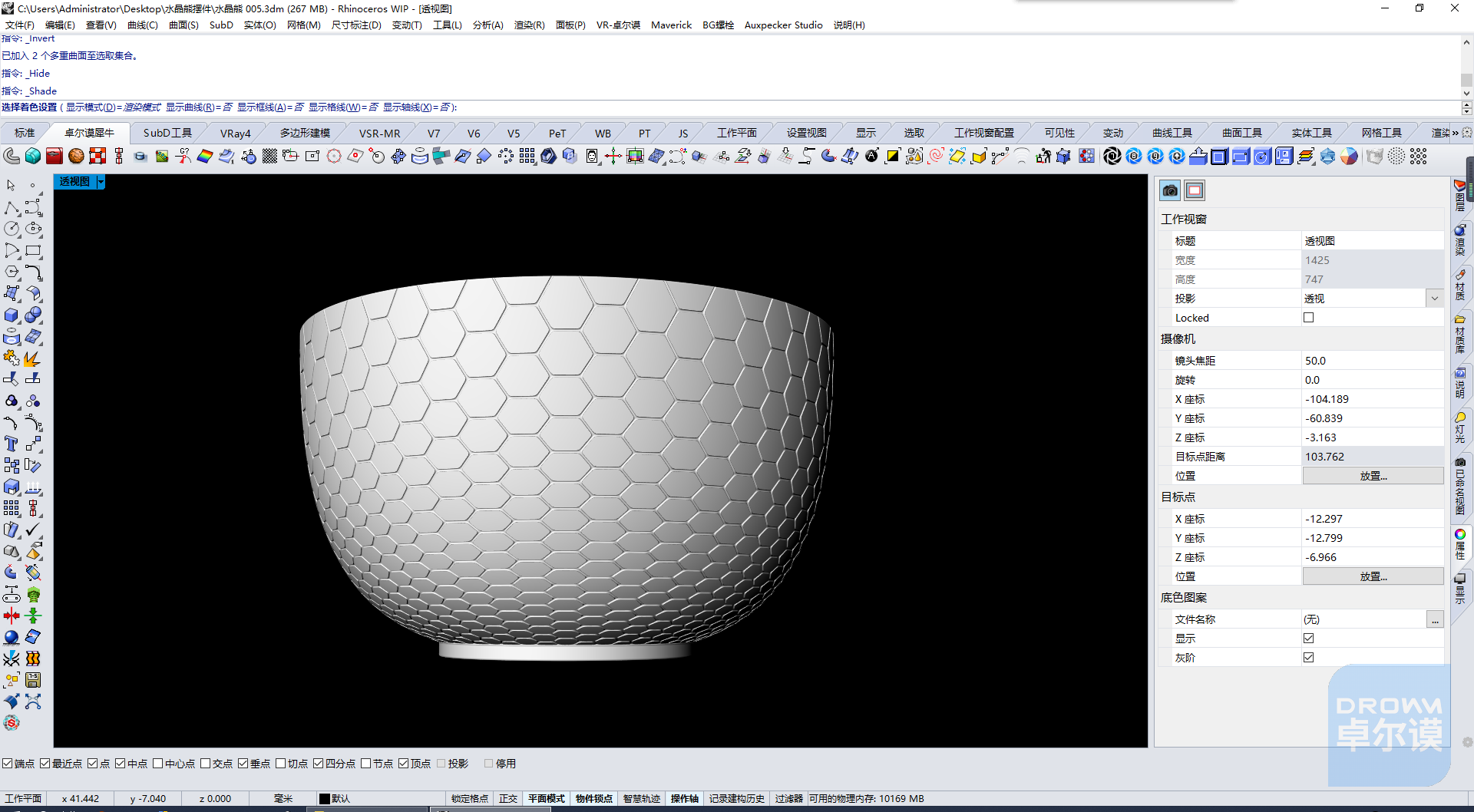Browse wallpaper file with the ellipsis button
Image resolution: width=1474 pixels, height=812 pixels.
[1434, 619]
